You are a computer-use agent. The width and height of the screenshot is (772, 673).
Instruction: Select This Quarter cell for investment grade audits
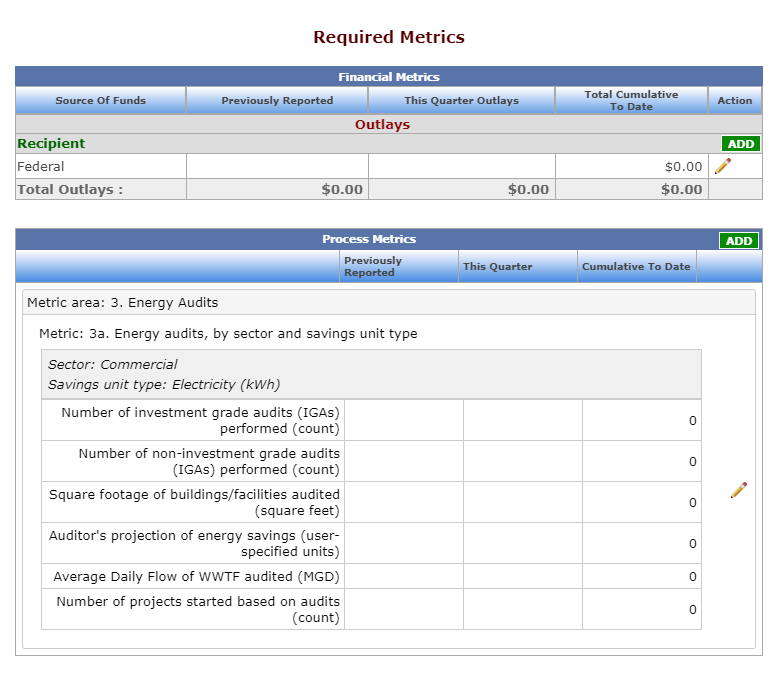522,420
